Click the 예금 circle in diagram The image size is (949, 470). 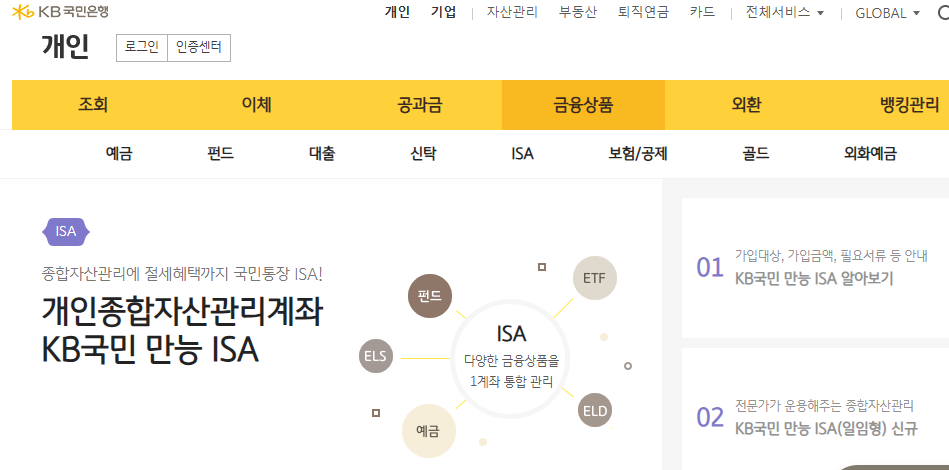[428, 431]
